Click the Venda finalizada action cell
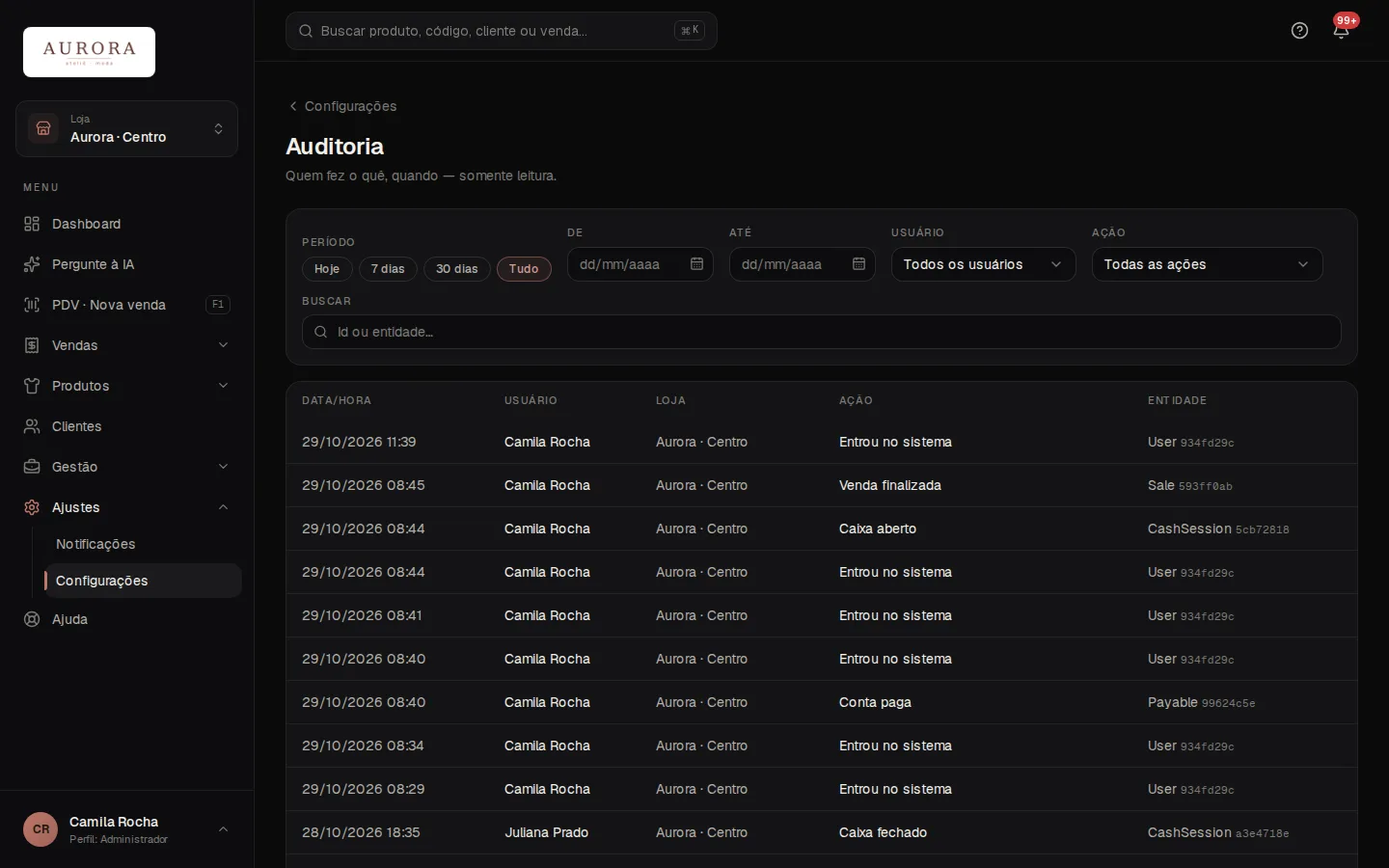The height and width of the screenshot is (868, 1389). click(x=889, y=485)
